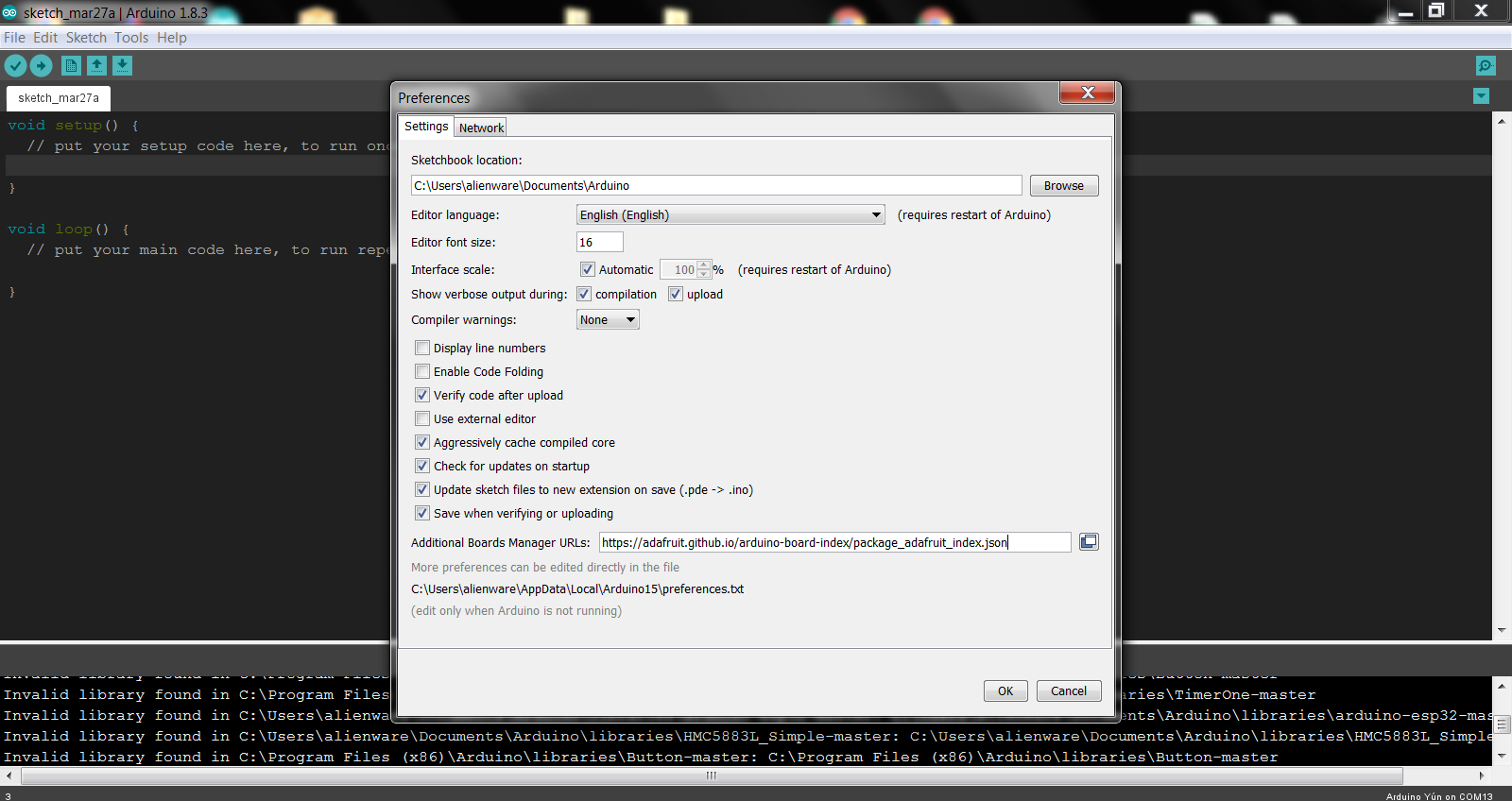This screenshot has width=1512, height=801.
Task: Open the Help menu
Action: tap(172, 38)
